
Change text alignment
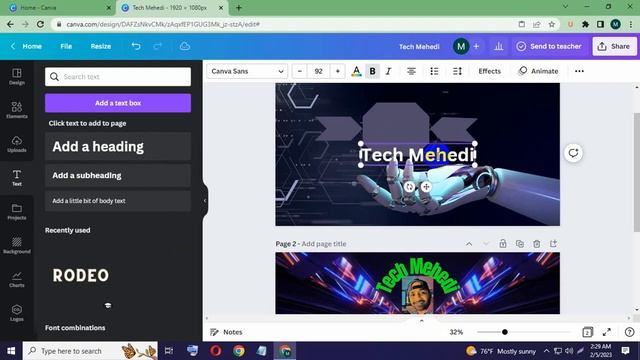[411, 71]
